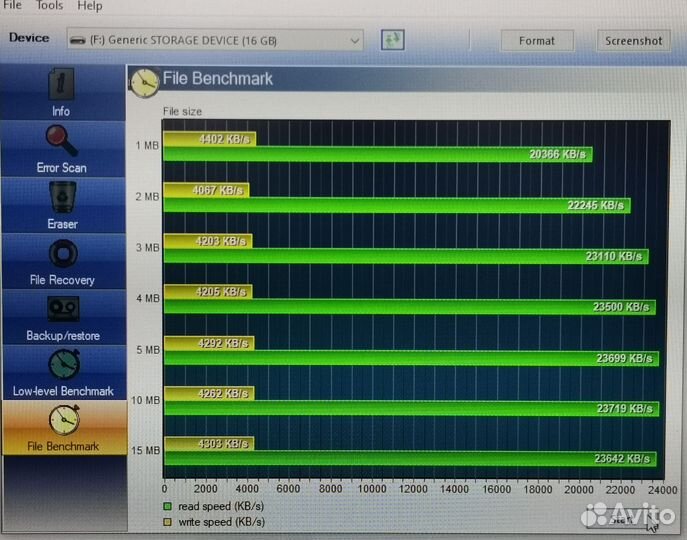Launch the File Recovery tool

pos(62,261)
